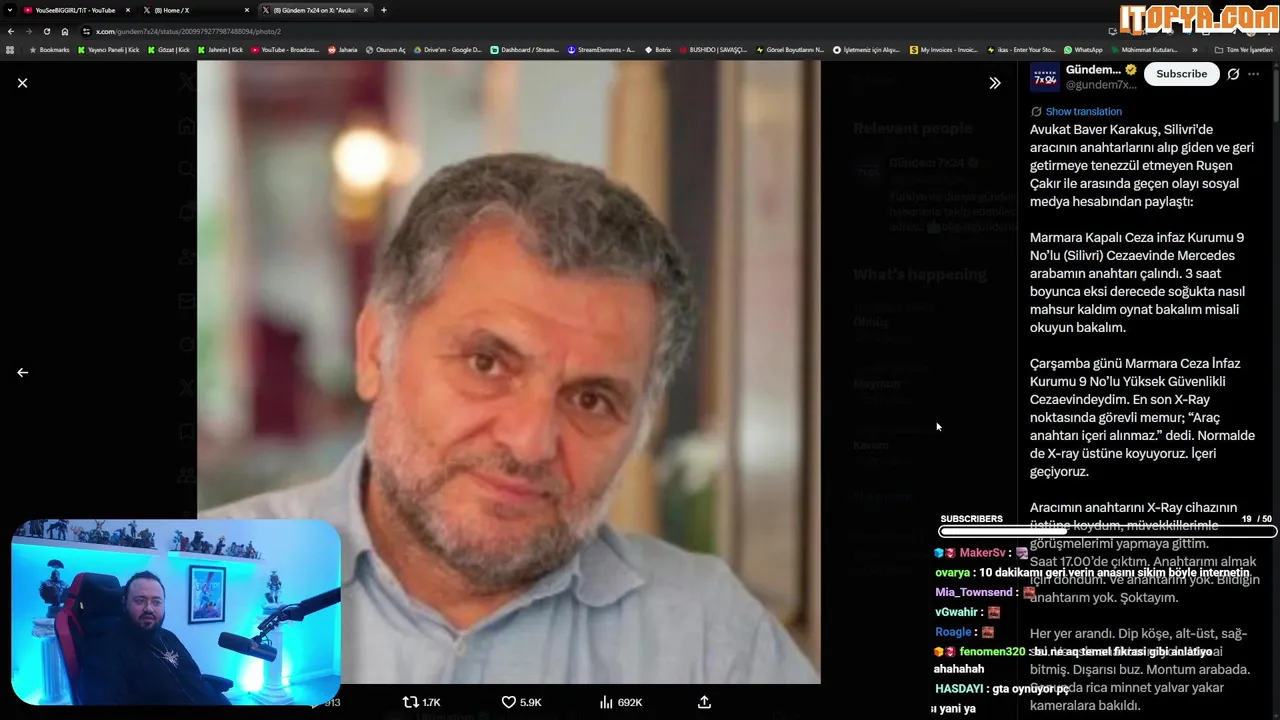Open site information icon beside the URL
The image size is (1280, 720).
click(x=86, y=31)
